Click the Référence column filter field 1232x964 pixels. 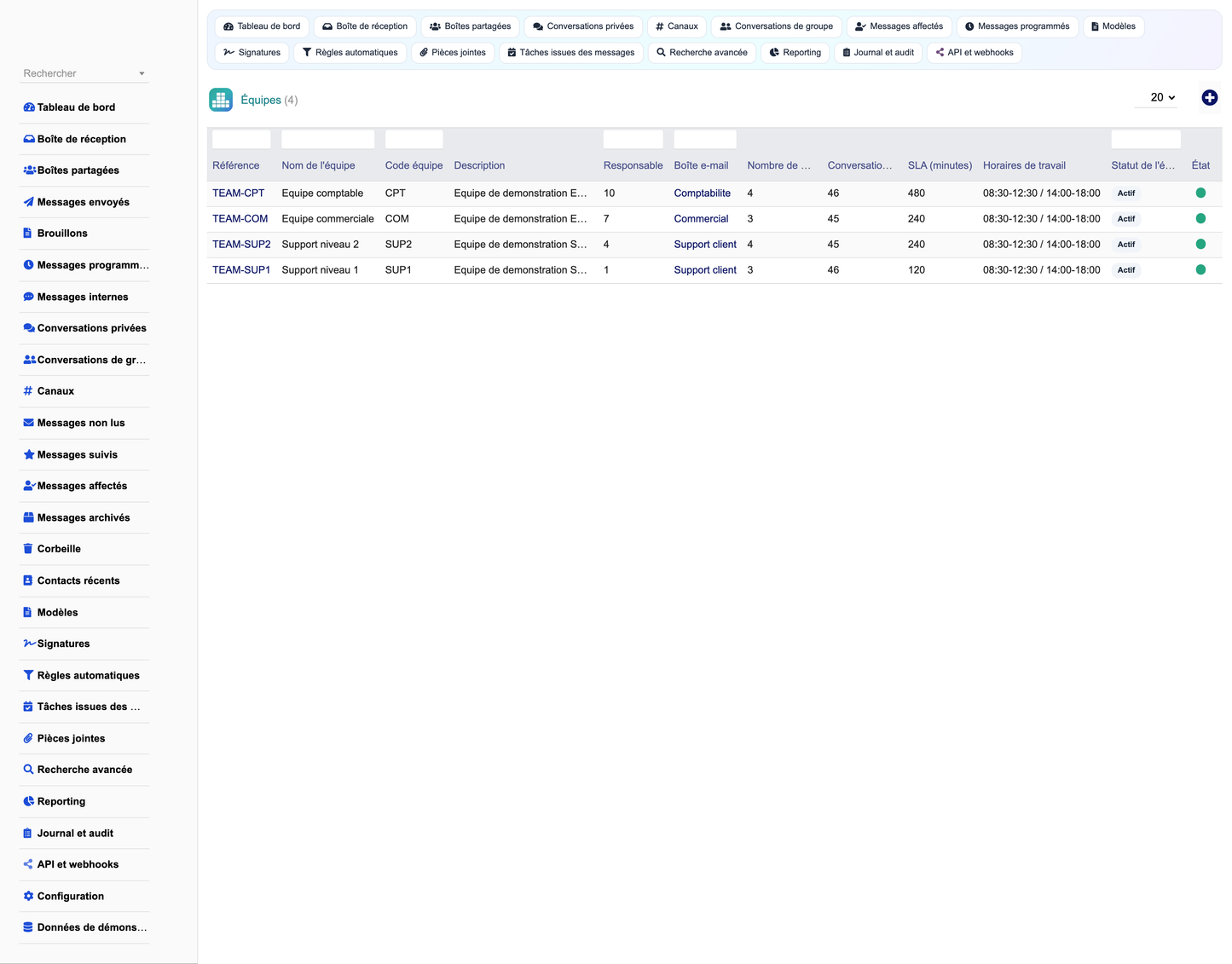241,140
